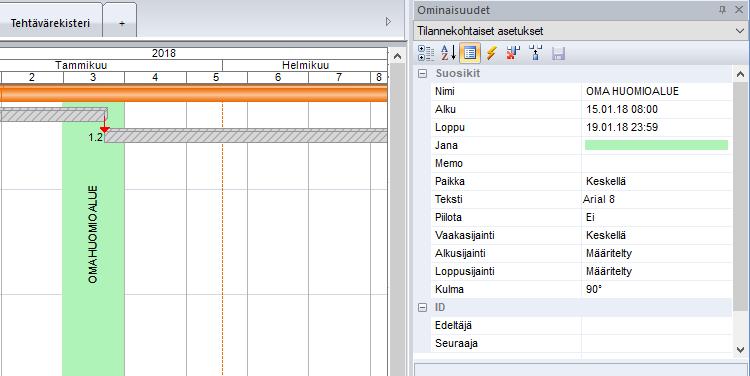Click the blue arrow hierarchy icon
This screenshot has height=376, width=750.
(536, 53)
